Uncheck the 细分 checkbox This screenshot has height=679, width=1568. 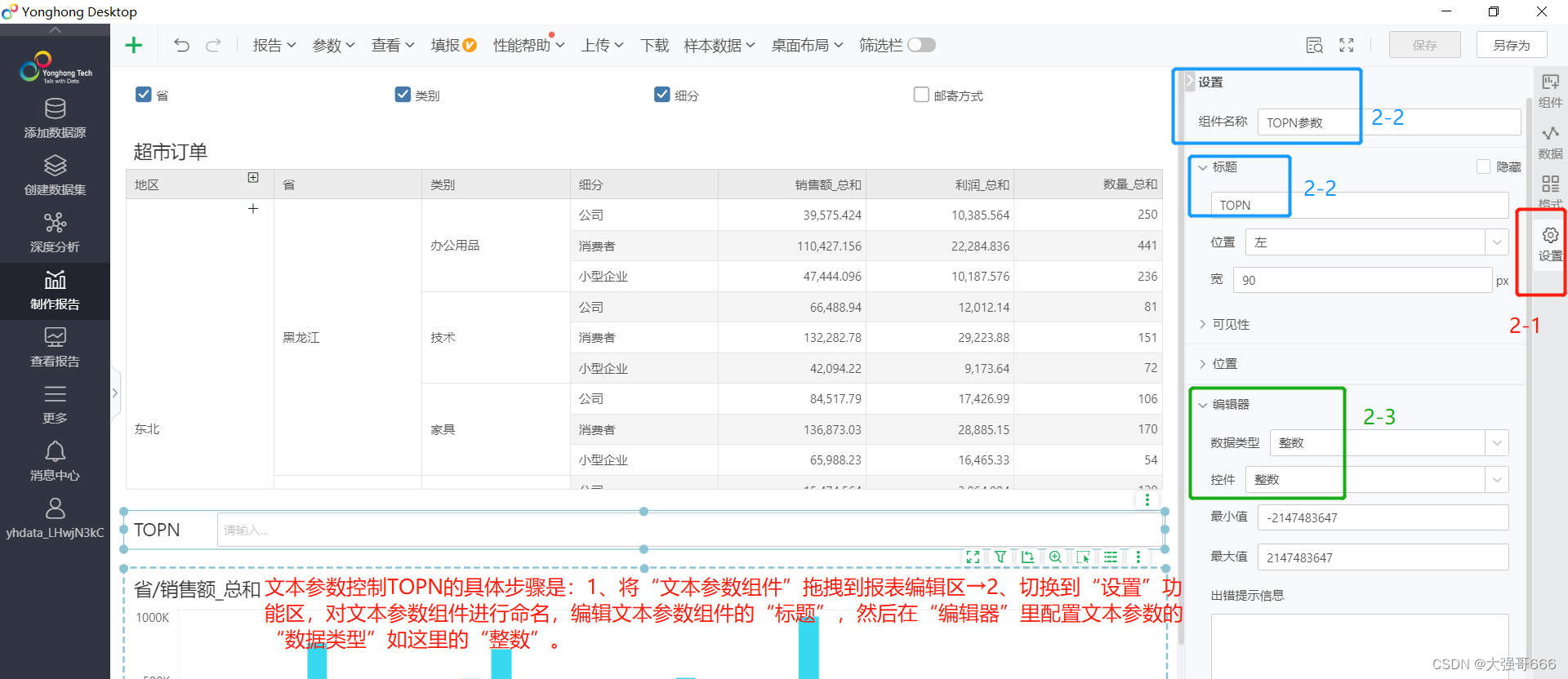(662, 95)
